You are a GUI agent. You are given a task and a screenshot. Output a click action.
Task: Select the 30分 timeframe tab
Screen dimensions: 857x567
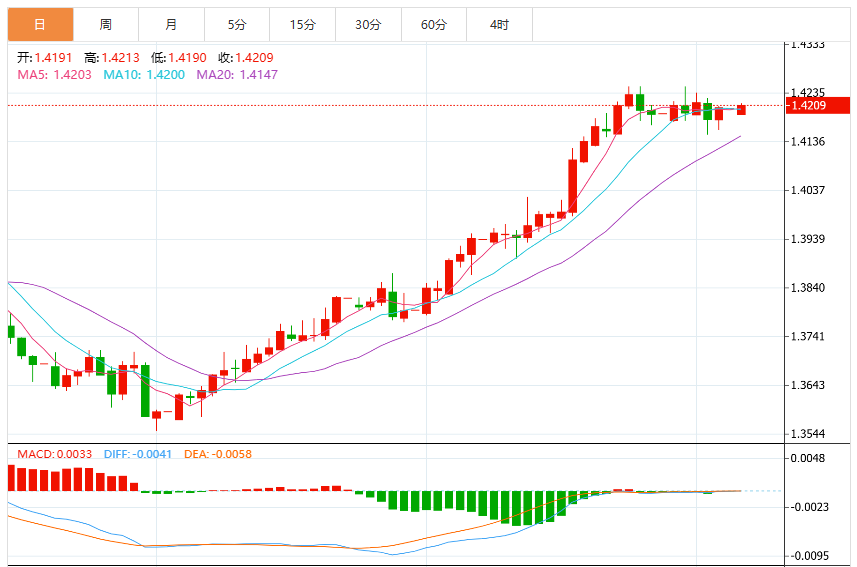click(x=368, y=25)
